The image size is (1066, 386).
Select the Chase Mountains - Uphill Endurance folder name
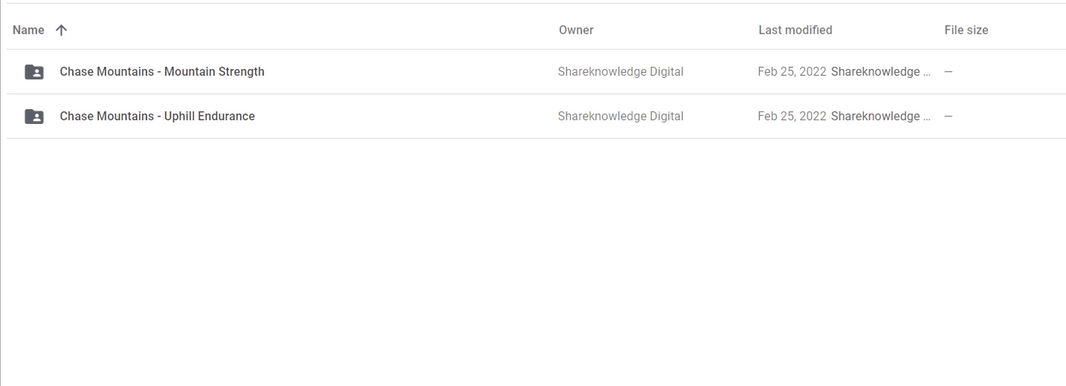157,116
